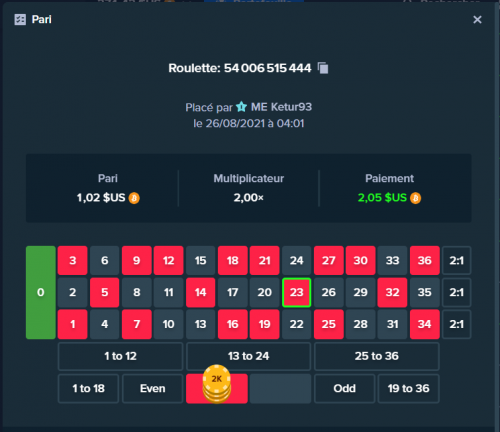Click top row 2:1 column bet
Screen dimensions: 500x432
pos(456,260)
